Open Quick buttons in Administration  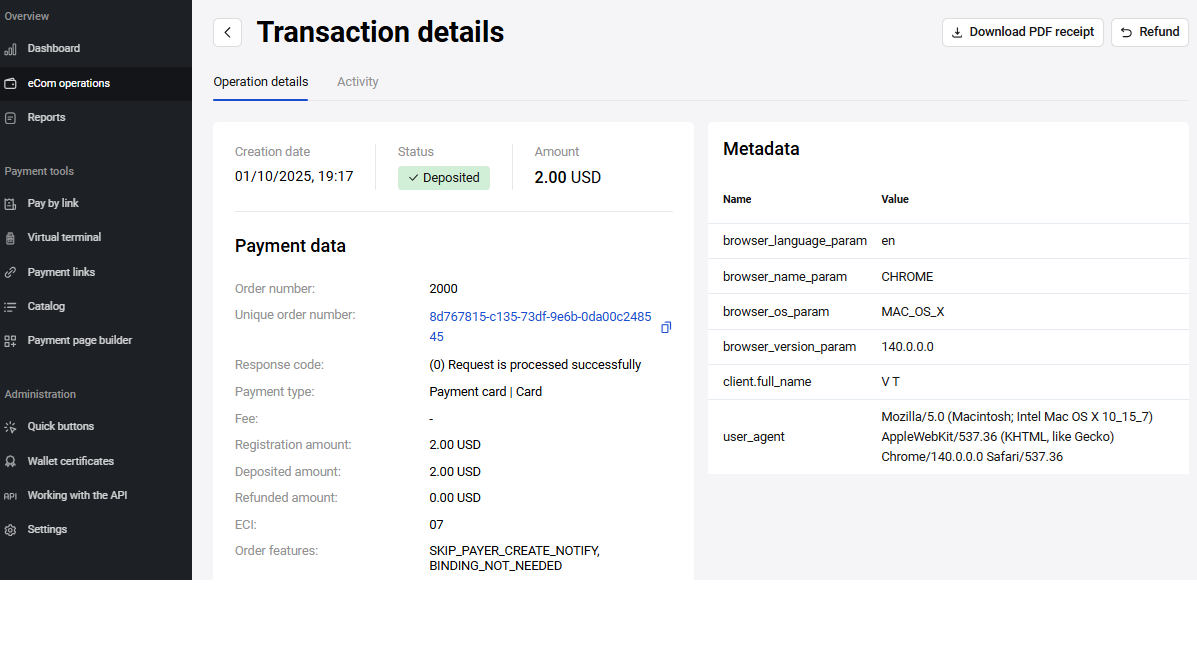[x=60, y=426]
